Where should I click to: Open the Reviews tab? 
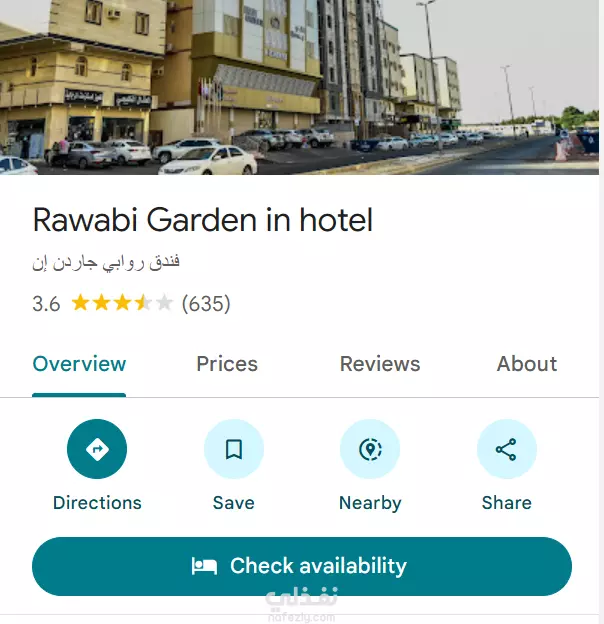[x=380, y=364]
